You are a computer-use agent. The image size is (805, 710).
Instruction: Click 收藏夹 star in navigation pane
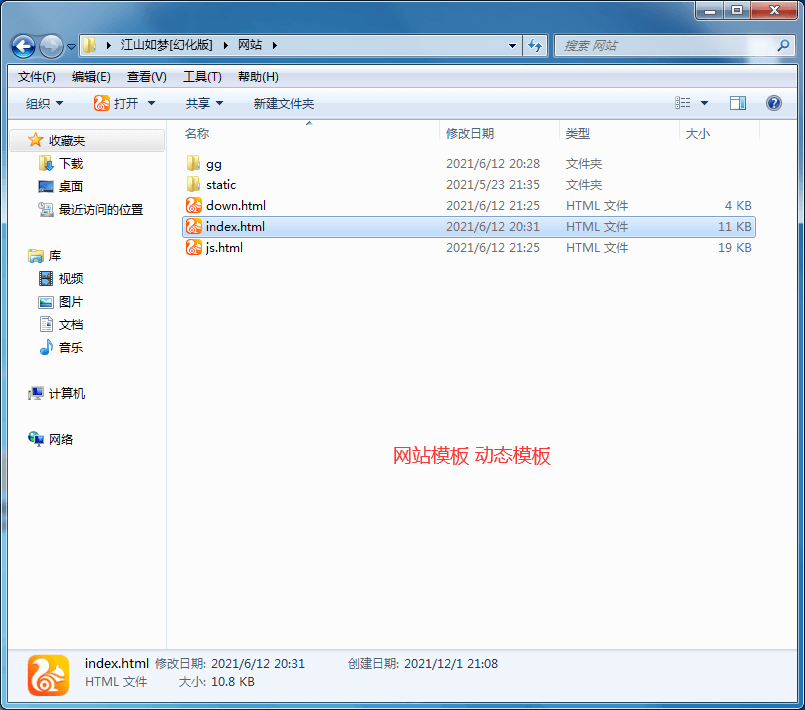35,140
